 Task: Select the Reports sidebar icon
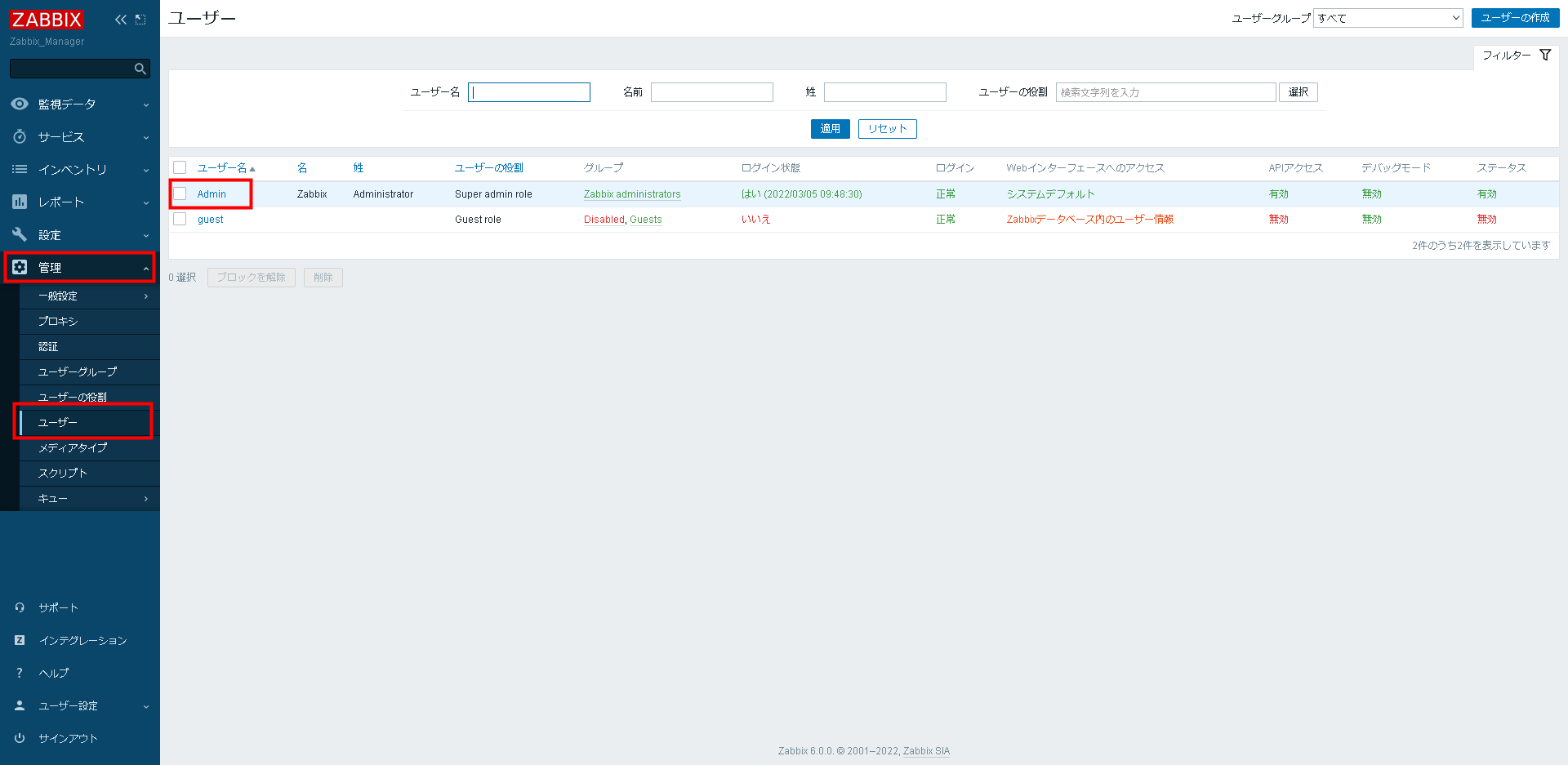[20, 202]
